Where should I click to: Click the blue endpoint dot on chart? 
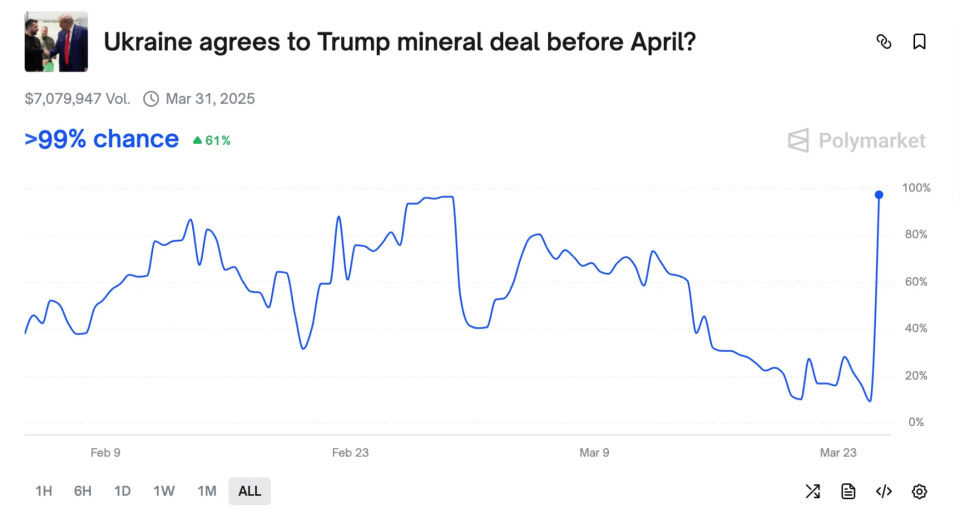[x=879, y=194]
